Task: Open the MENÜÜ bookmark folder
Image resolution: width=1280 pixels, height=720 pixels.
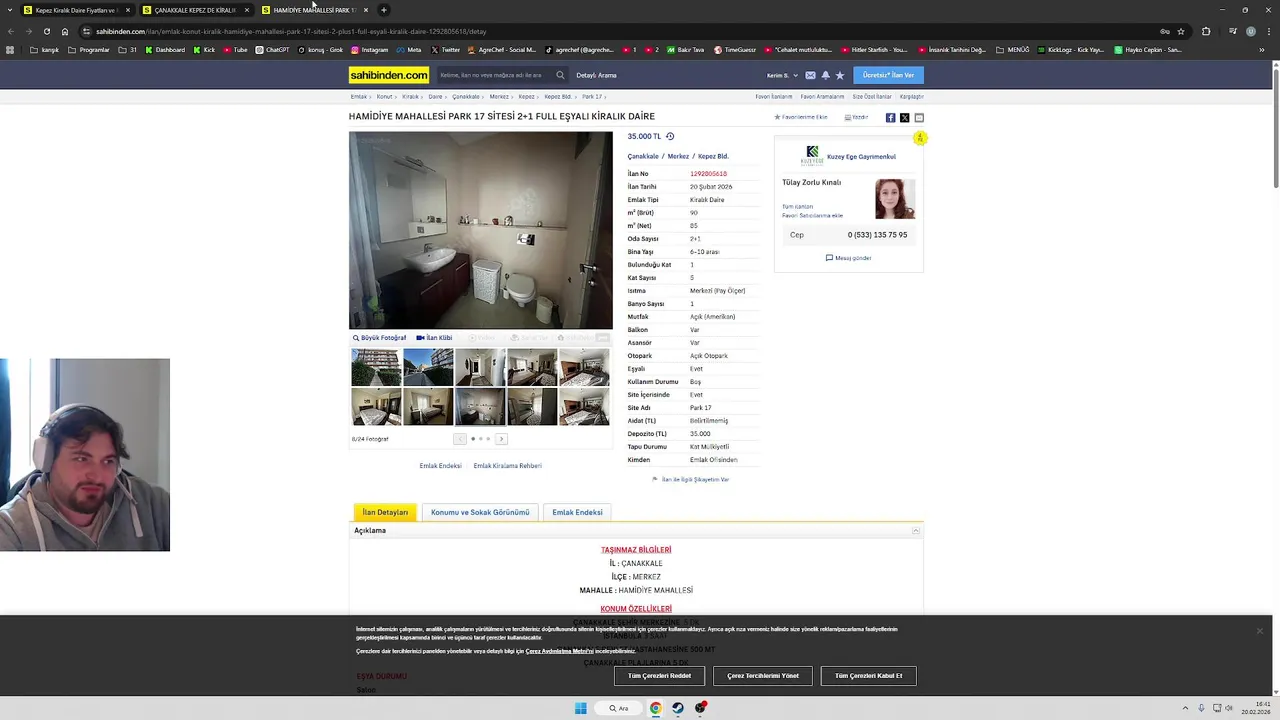Action: [x=1013, y=49]
